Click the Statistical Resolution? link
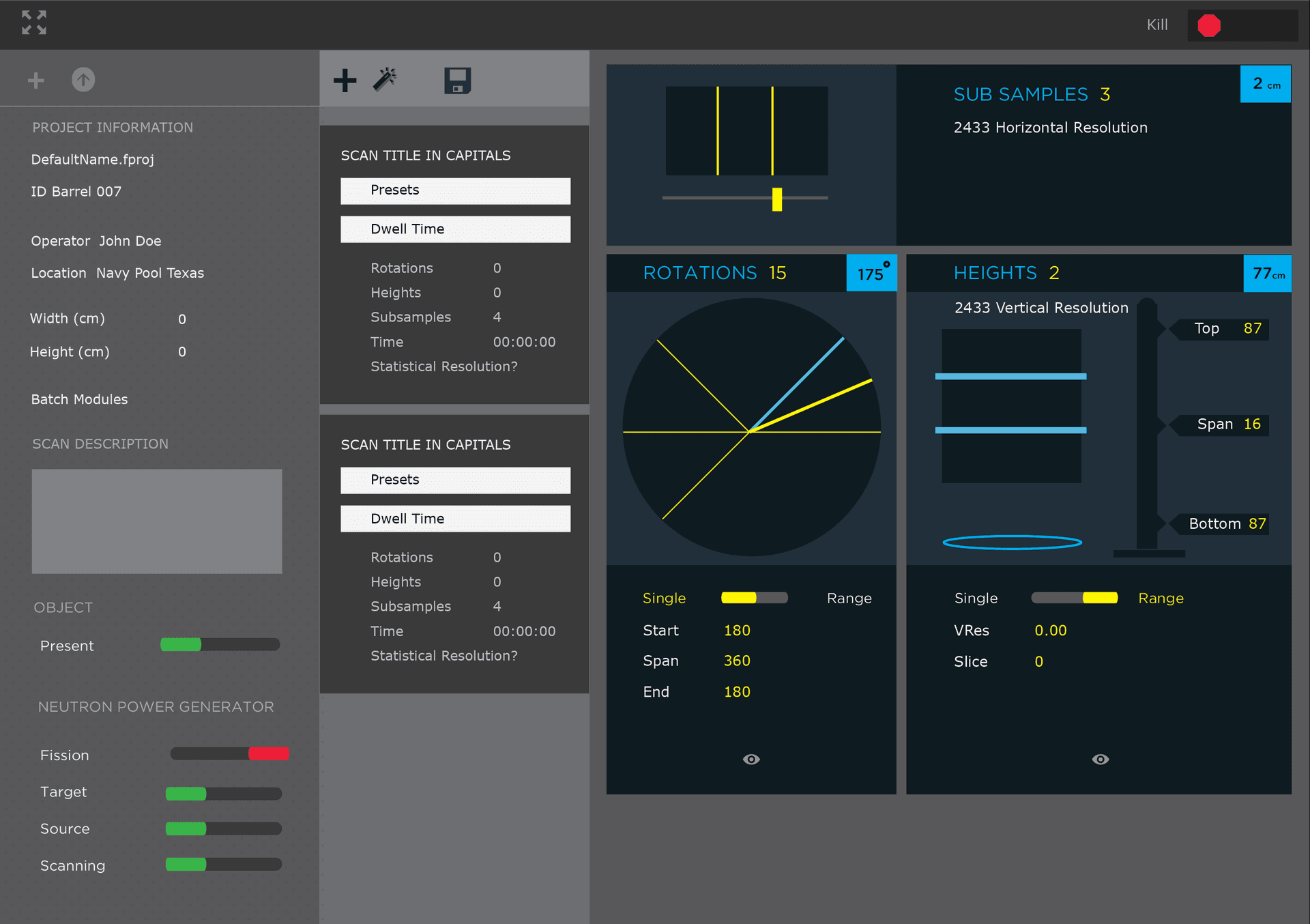This screenshot has width=1310, height=924. pos(443,366)
